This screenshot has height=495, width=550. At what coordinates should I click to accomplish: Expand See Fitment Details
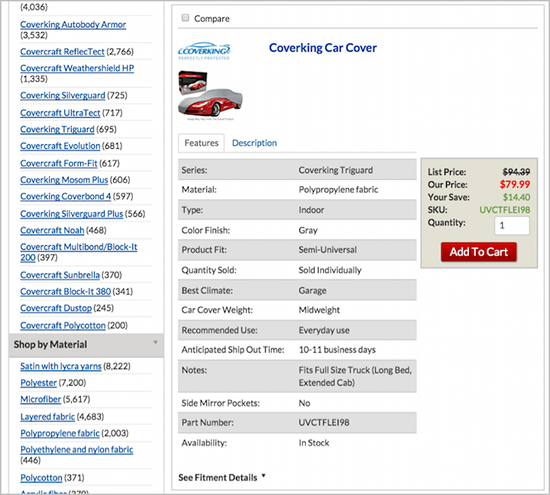(222, 477)
